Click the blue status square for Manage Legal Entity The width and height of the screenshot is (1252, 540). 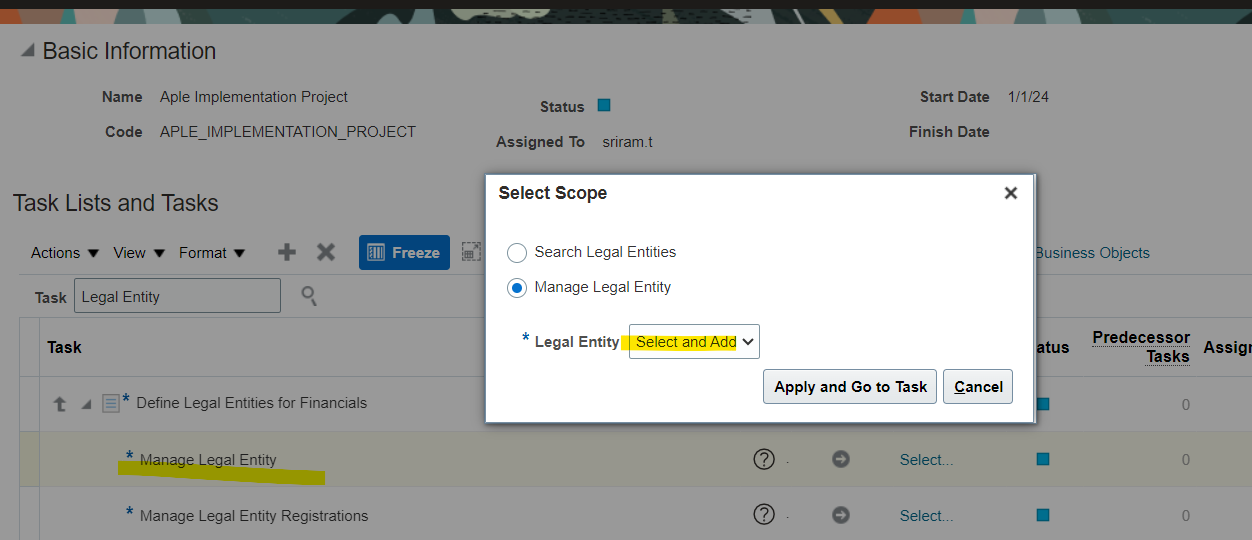pos(1043,459)
